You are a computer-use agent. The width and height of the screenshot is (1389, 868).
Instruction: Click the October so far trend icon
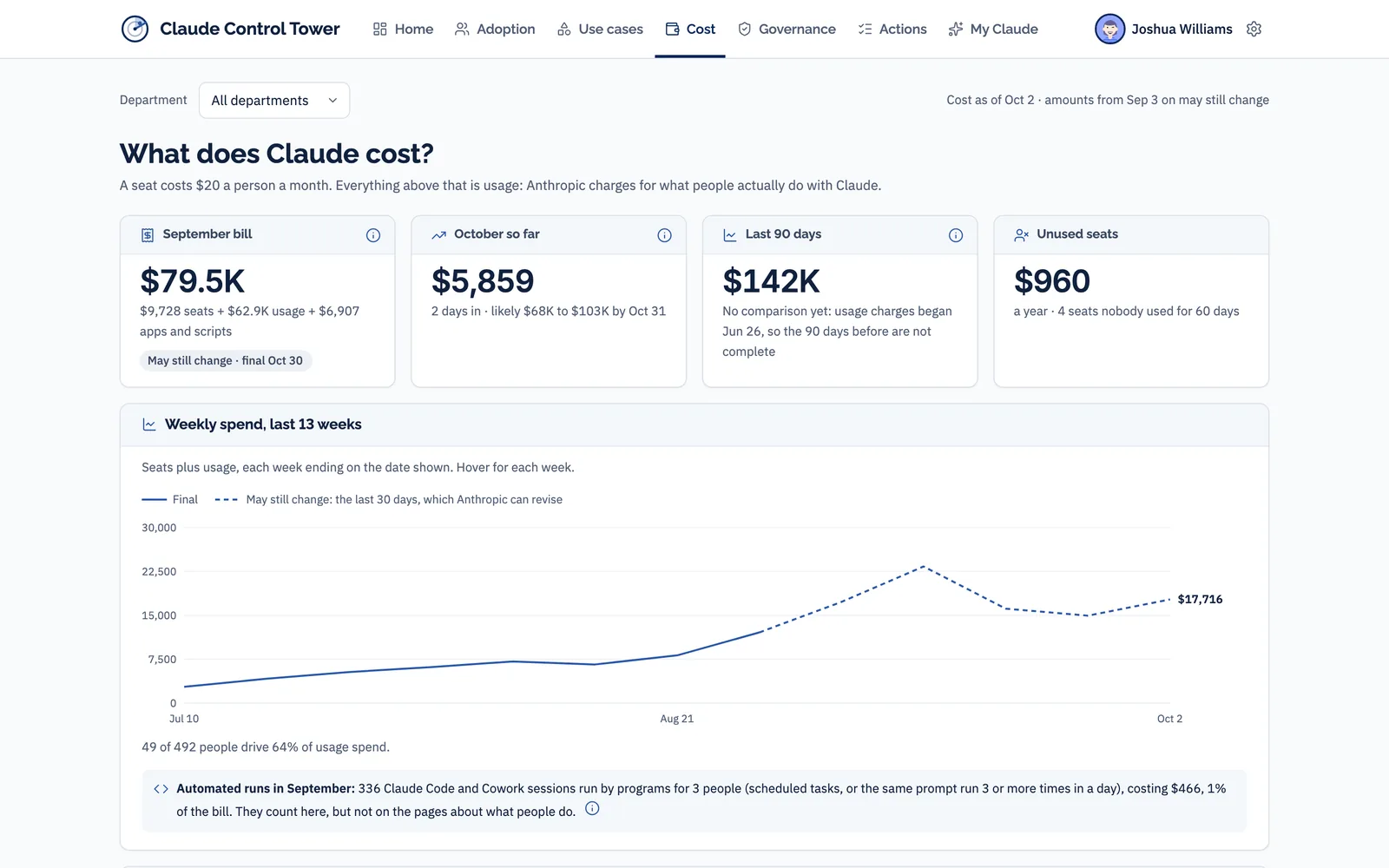coord(439,234)
